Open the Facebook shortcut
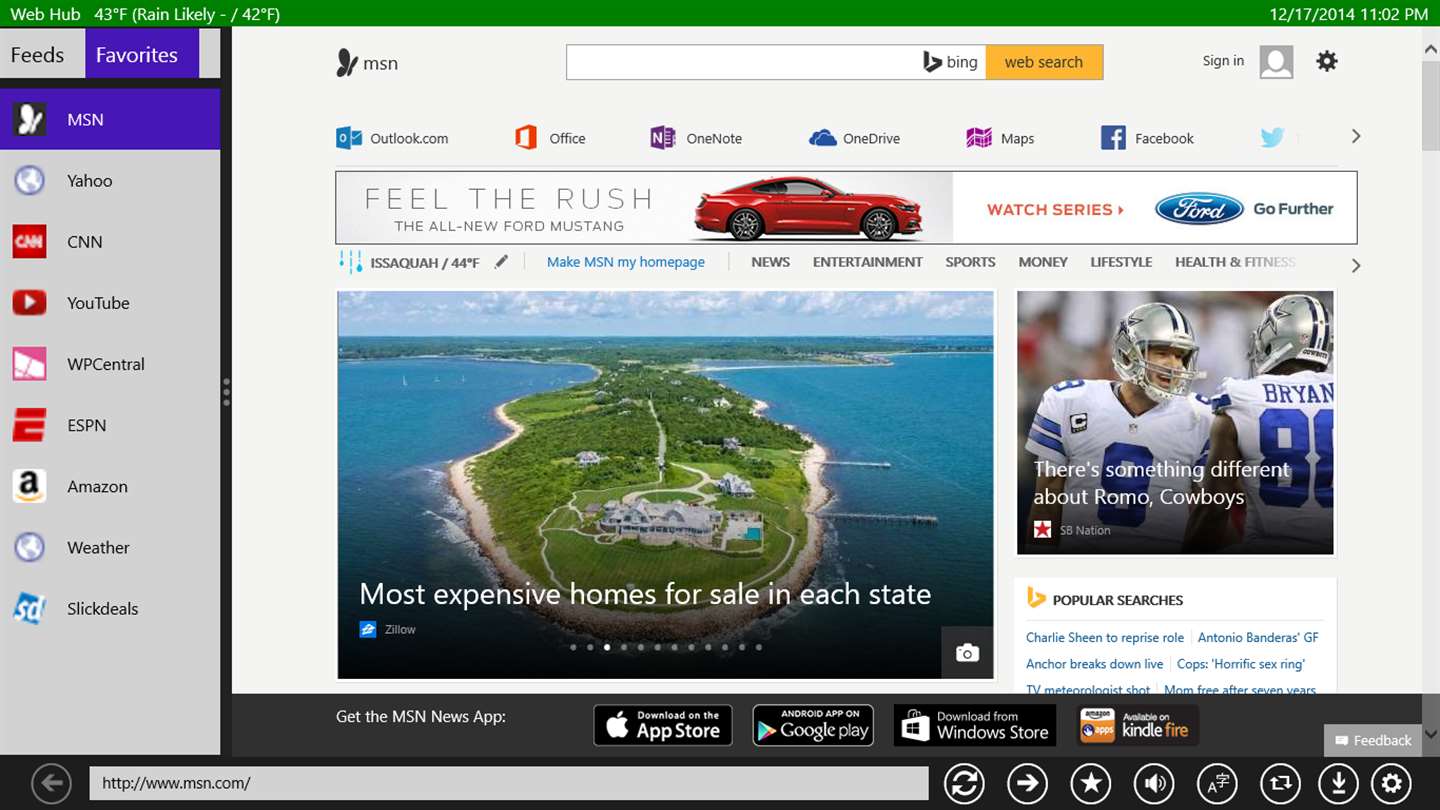 (x=1147, y=138)
